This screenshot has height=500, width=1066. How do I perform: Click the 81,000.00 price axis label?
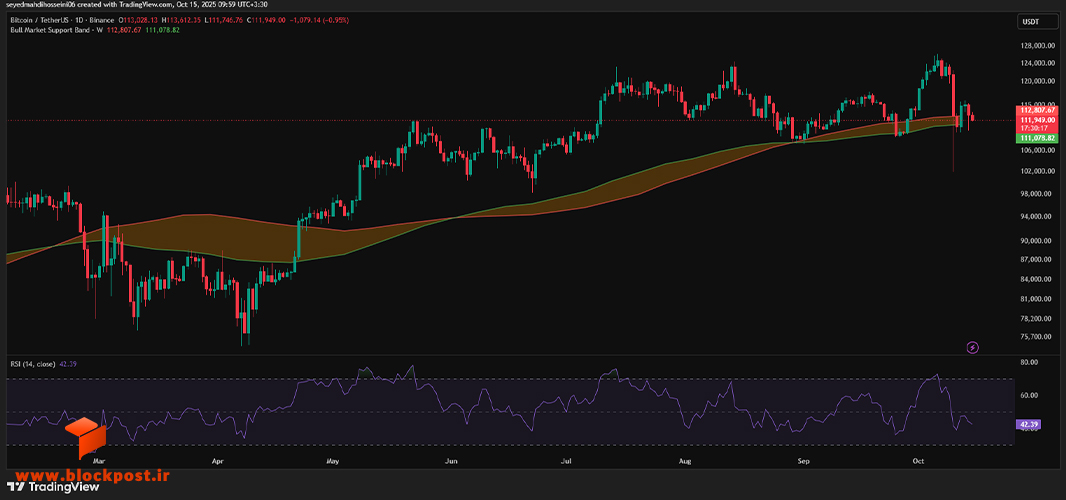coord(1035,299)
